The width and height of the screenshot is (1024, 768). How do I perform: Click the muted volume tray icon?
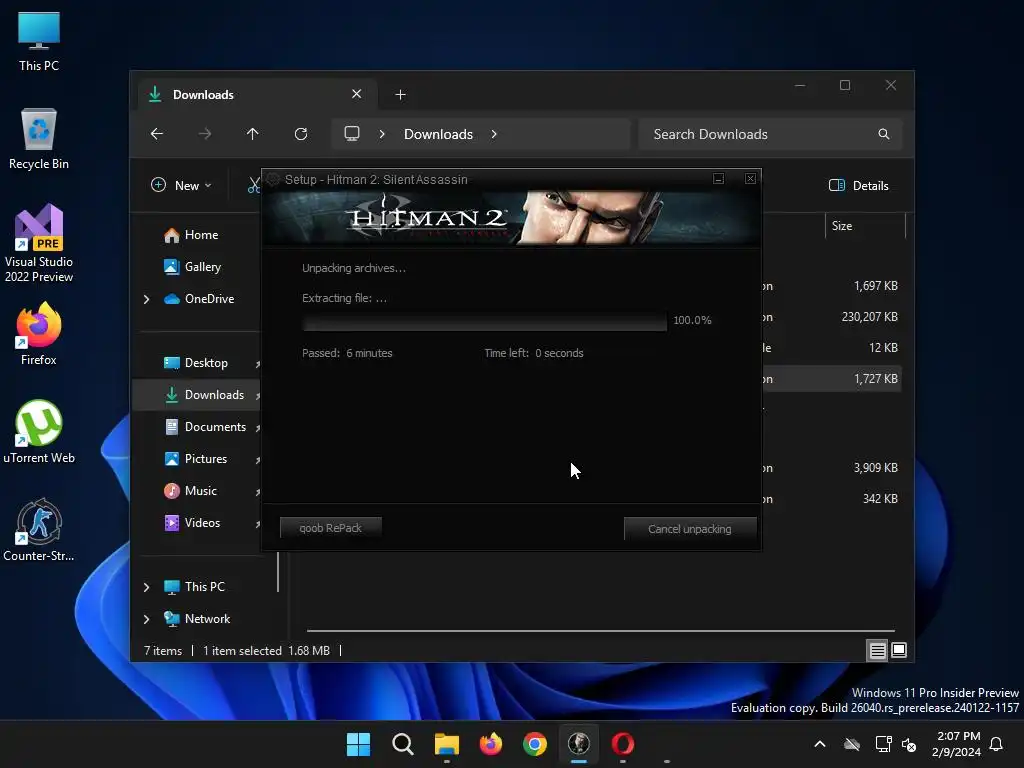(908, 744)
